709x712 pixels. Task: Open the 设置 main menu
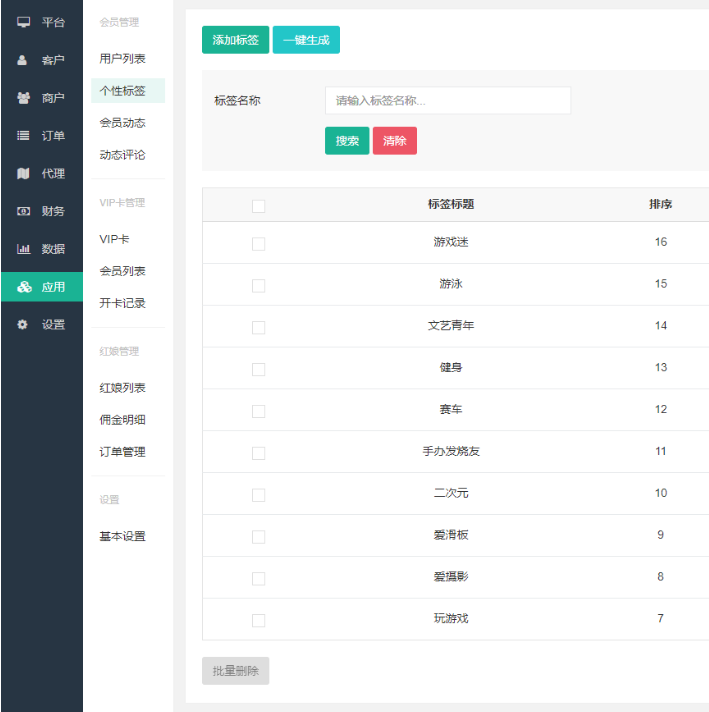click(x=42, y=325)
